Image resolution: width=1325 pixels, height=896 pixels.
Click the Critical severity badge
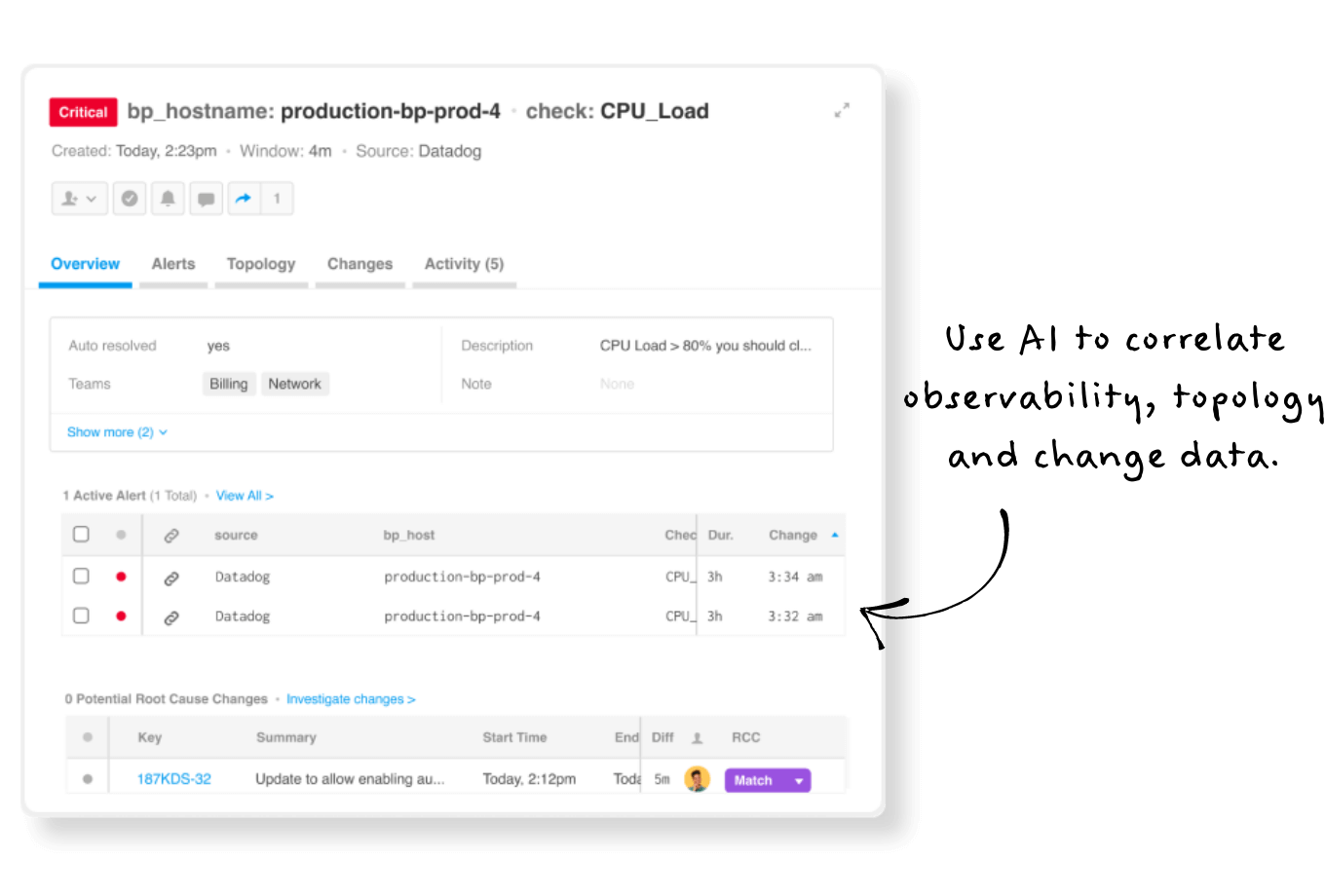tap(83, 112)
